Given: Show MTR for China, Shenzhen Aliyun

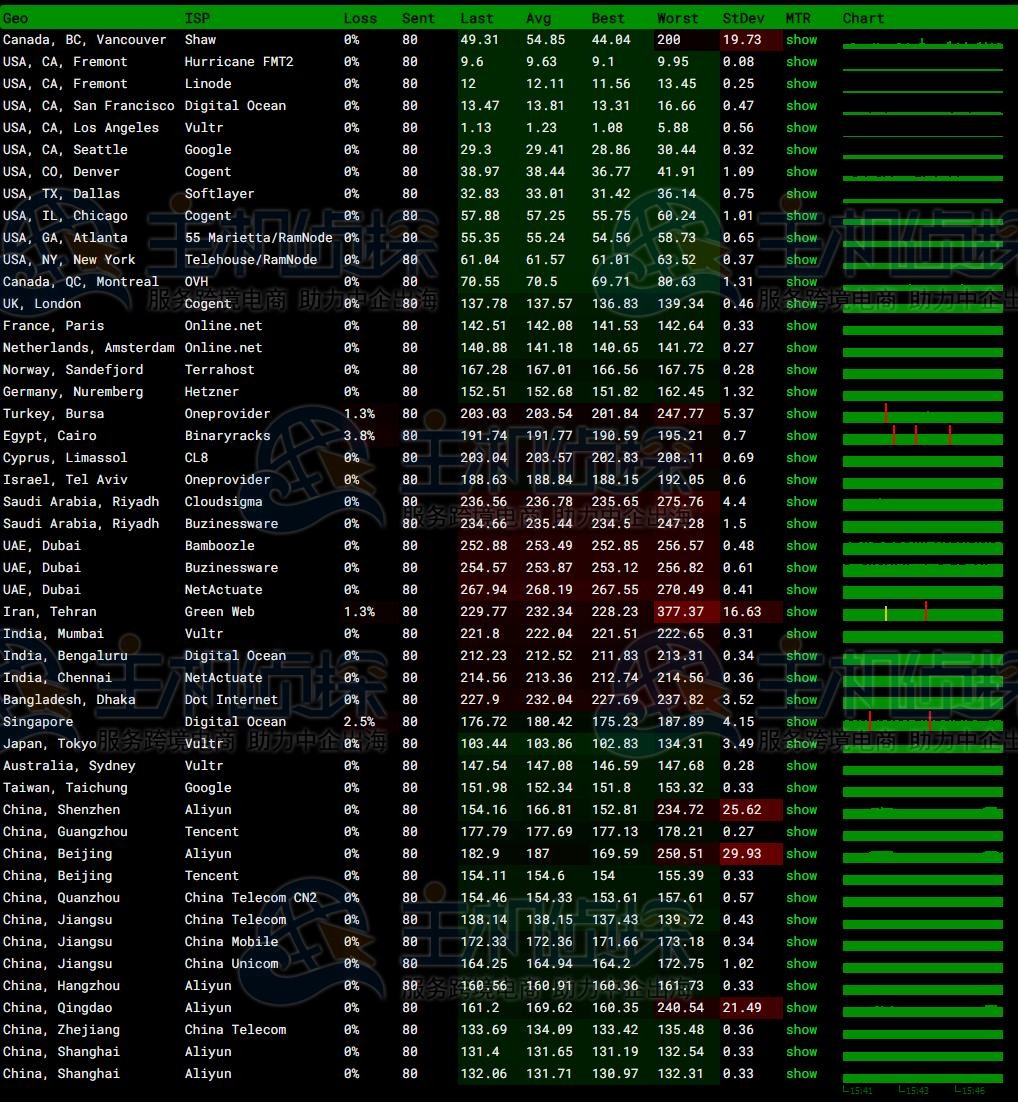Looking at the screenshot, I should pyautogui.click(x=801, y=810).
